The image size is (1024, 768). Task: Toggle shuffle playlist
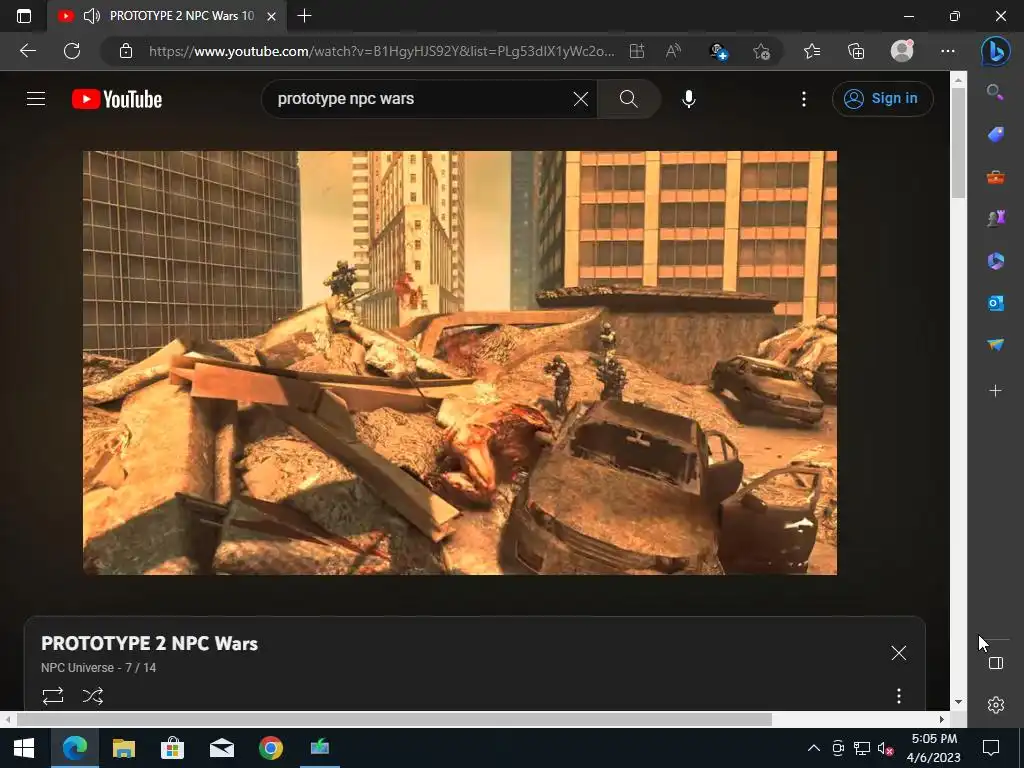pyautogui.click(x=93, y=696)
